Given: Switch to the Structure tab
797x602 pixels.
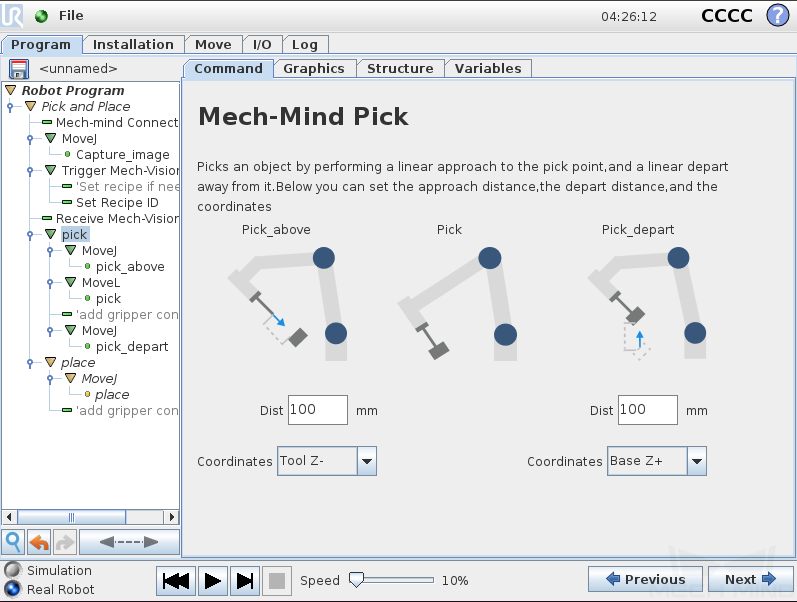Looking at the screenshot, I should 400,69.
